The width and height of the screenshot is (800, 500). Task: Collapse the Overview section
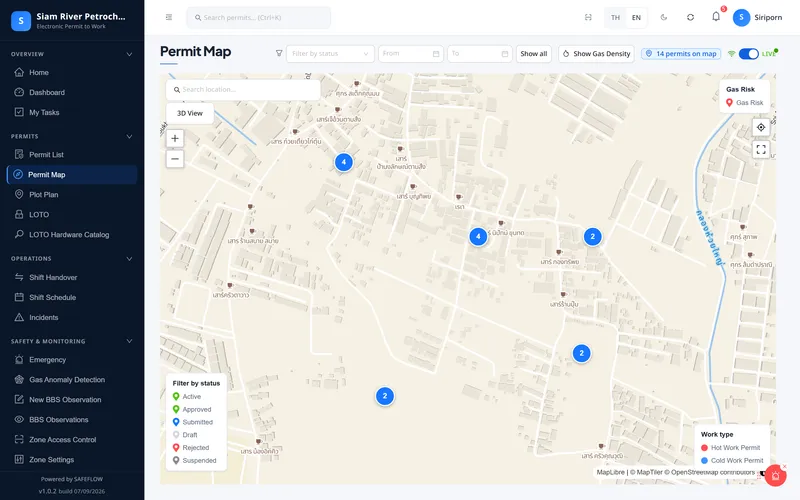click(129, 54)
